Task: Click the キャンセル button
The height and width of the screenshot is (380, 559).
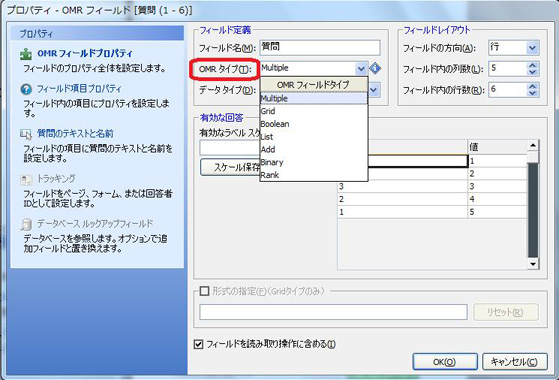Action: tap(514, 362)
